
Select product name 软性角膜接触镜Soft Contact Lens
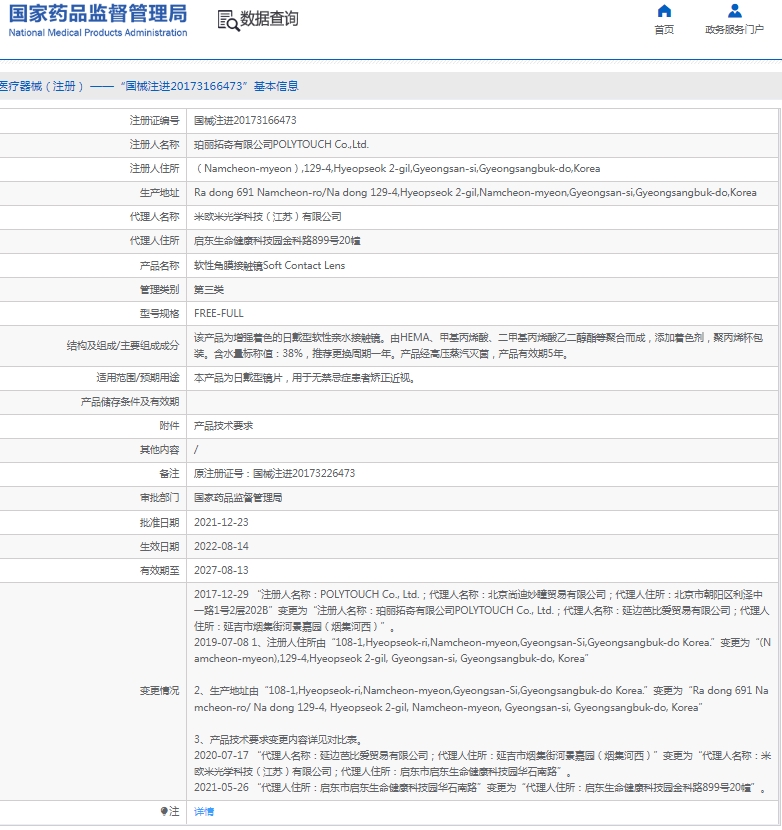(269, 266)
